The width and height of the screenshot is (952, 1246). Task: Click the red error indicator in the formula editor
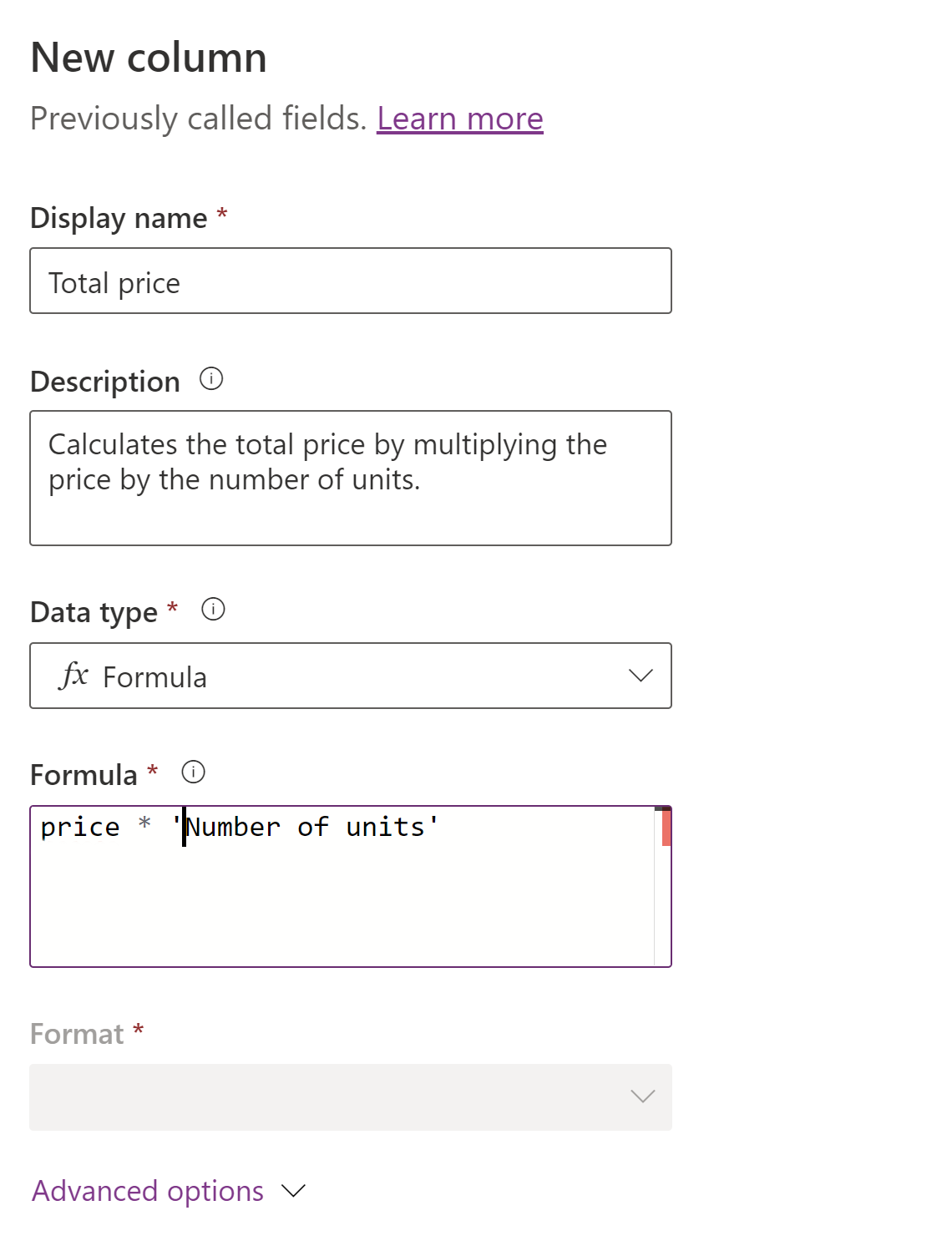[x=664, y=827]
